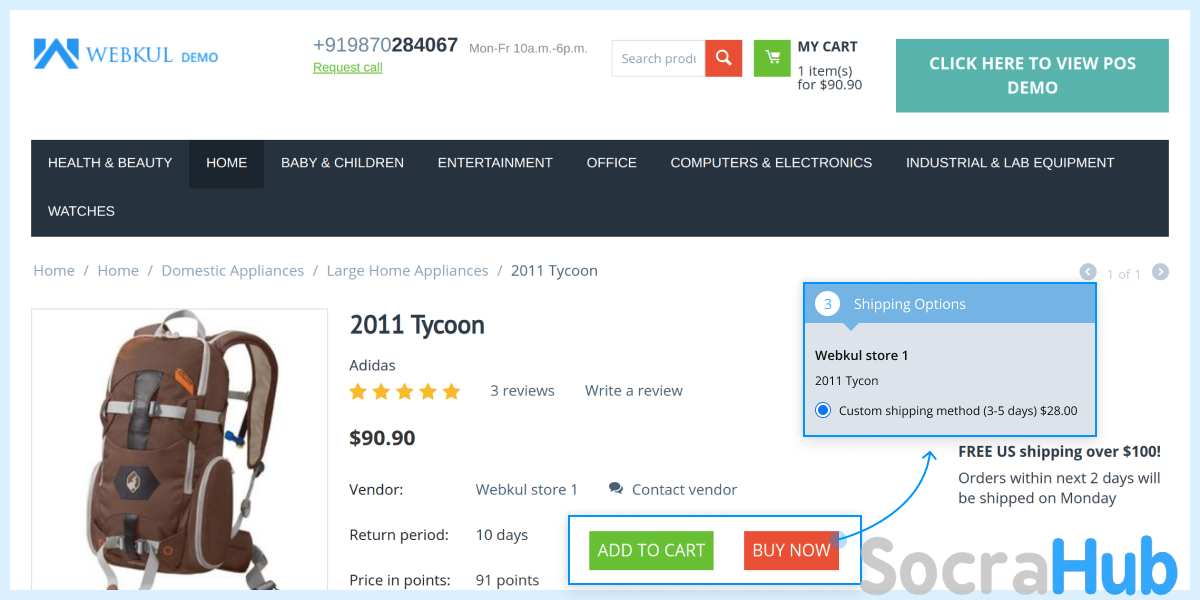
Task: Go to Large Home Appliances breadcrumb
Action: click(x=408, y=271)
